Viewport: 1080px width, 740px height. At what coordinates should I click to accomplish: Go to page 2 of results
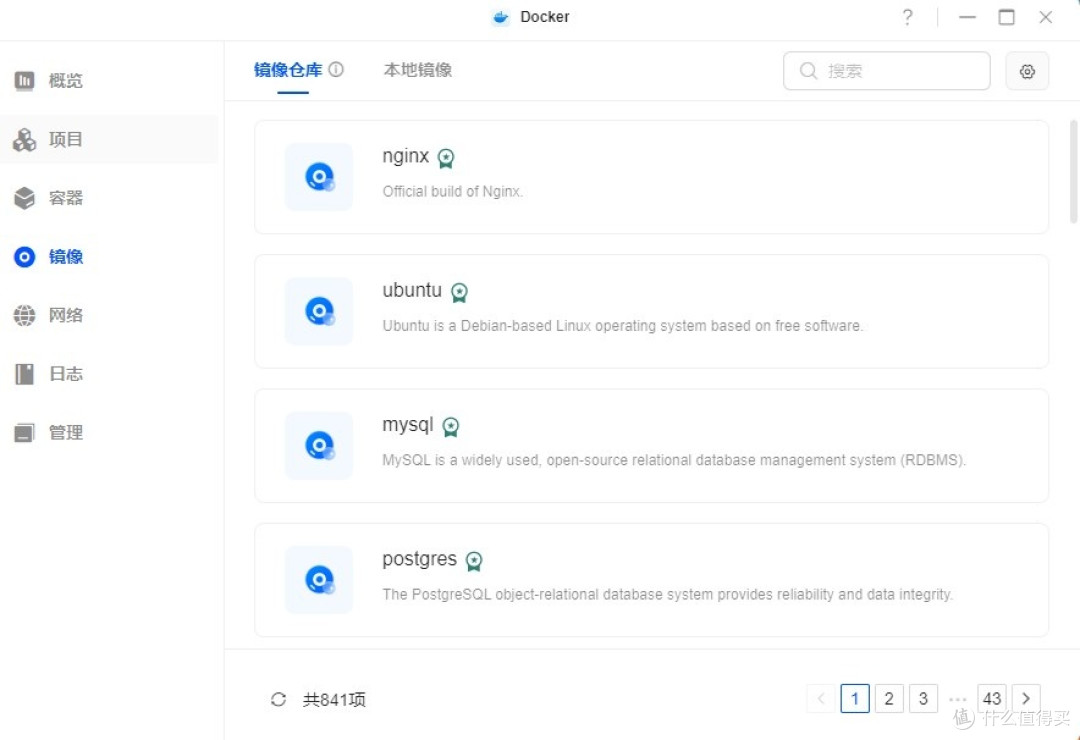[889, 699]
